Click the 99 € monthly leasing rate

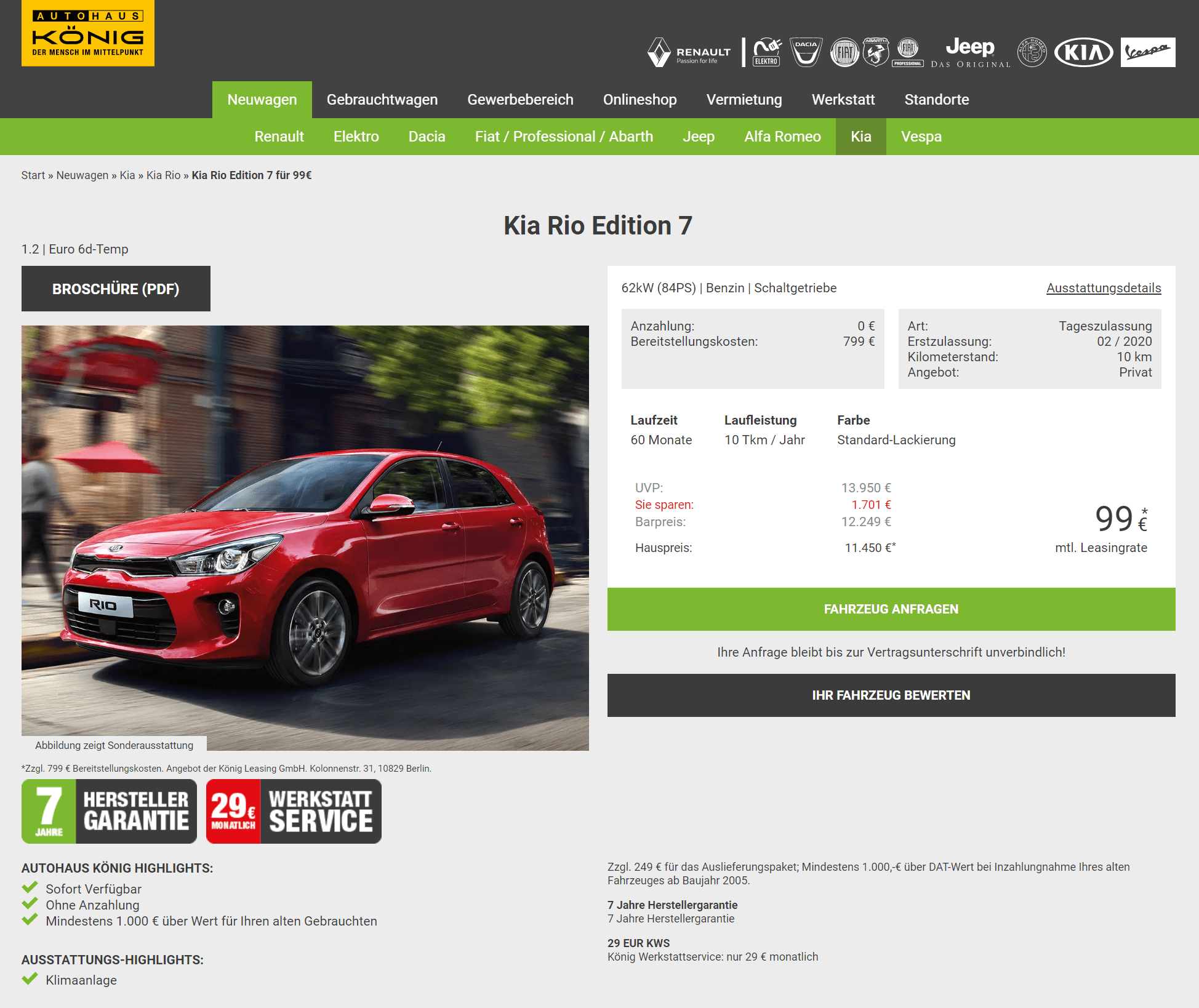[1121, 519]
